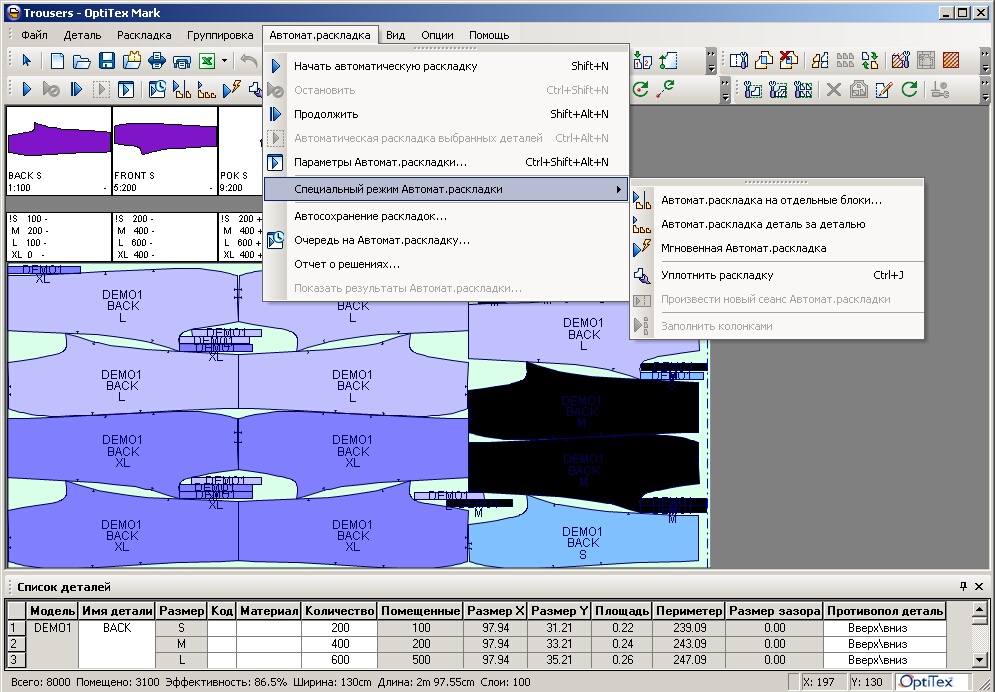
Task: Click the Start auto-nesting play icon in the toolbar
Action: tap(28, 90)
